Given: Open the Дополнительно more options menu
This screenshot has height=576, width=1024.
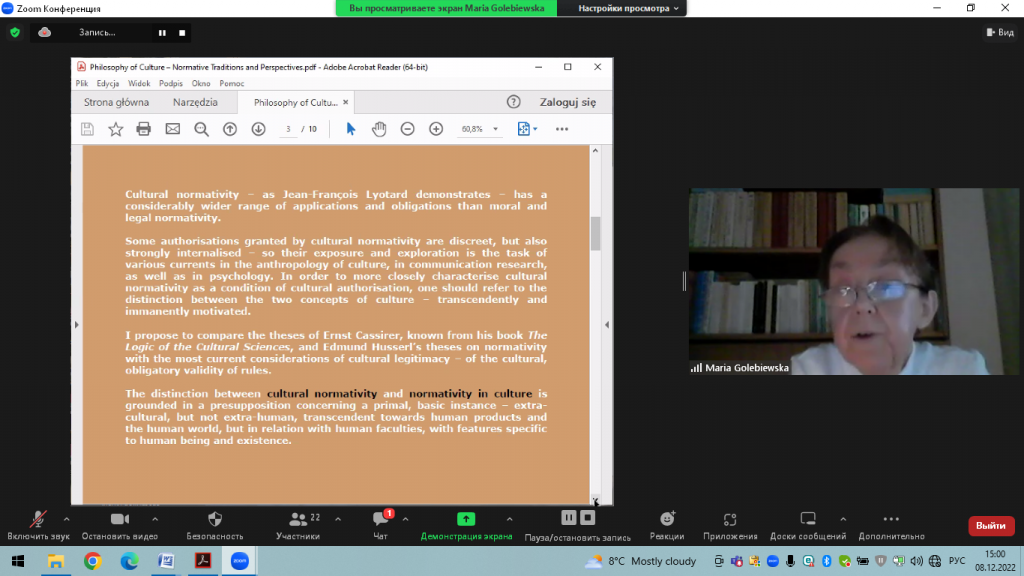Looking at the screenshot, I should tap(891, 525).
